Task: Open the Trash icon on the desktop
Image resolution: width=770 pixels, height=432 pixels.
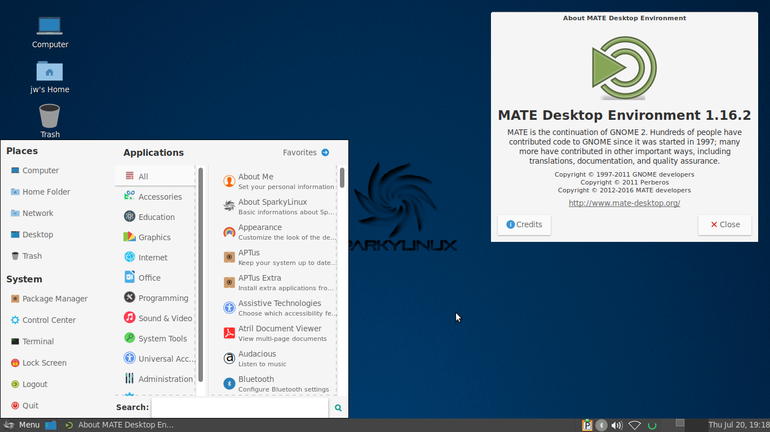Action: (50, 121)
